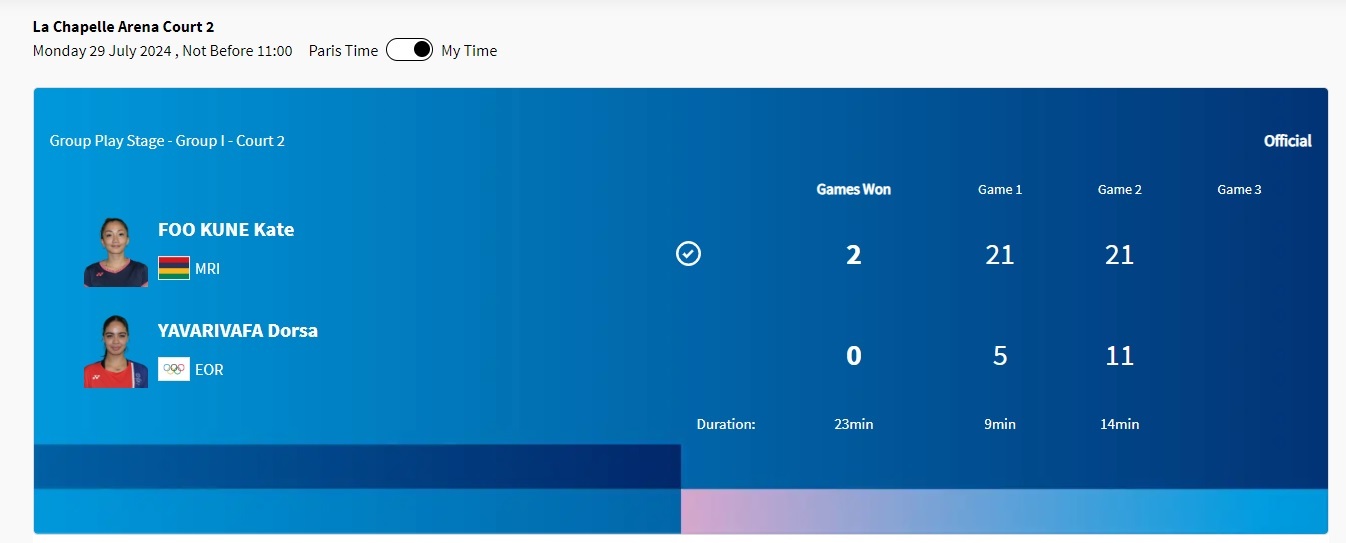Click the Game 1 column header

point(1000,189)
